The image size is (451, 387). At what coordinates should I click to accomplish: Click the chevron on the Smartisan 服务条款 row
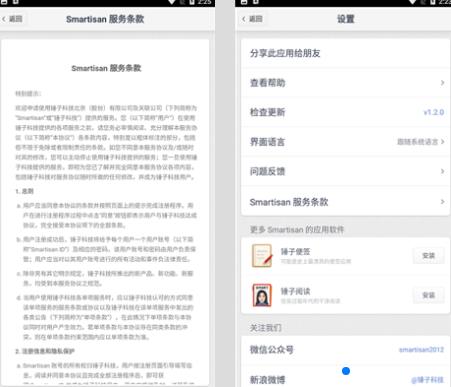[442, 202]
